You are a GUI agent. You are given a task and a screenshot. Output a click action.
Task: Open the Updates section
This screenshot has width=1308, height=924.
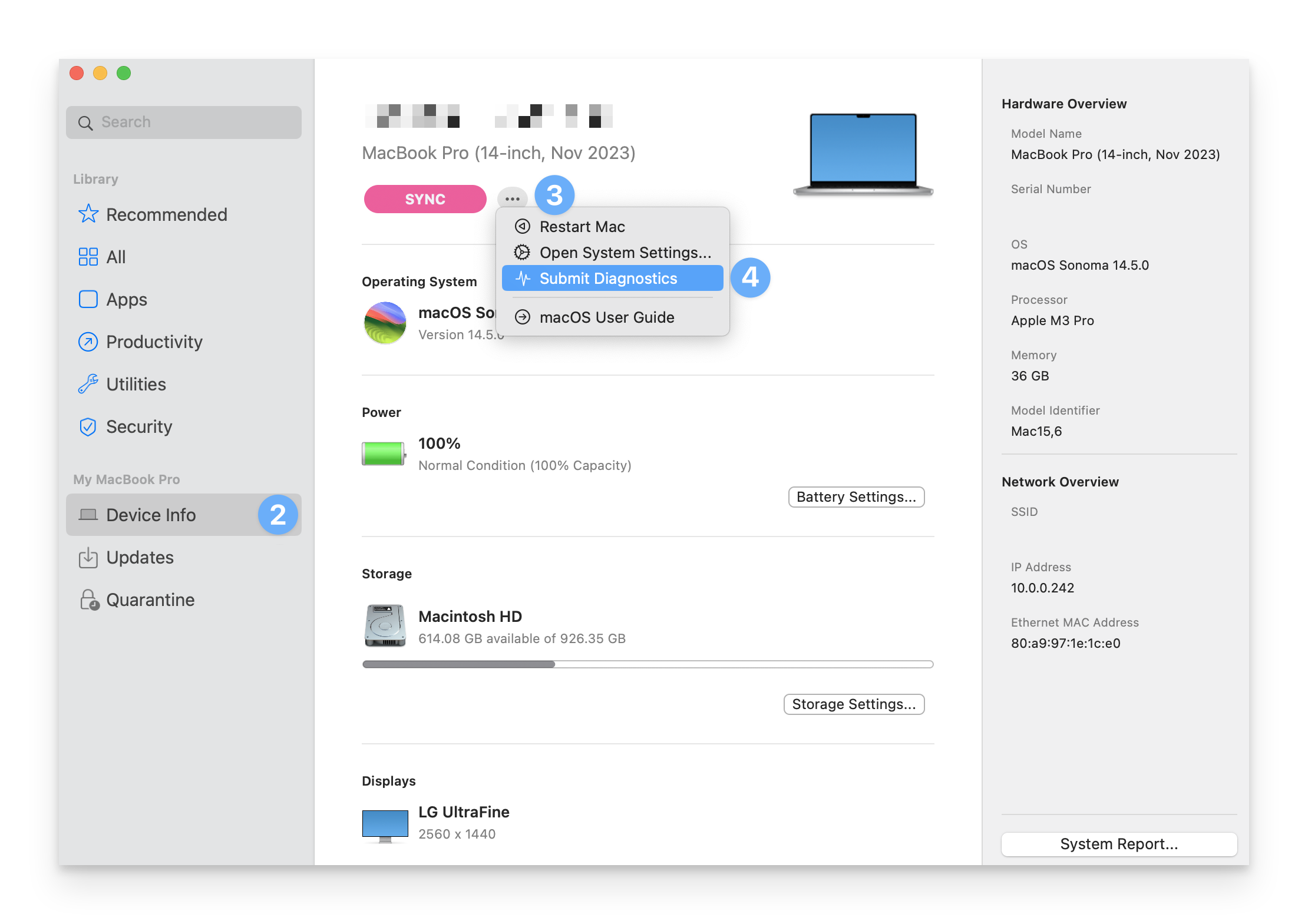(x=140, y=557)
